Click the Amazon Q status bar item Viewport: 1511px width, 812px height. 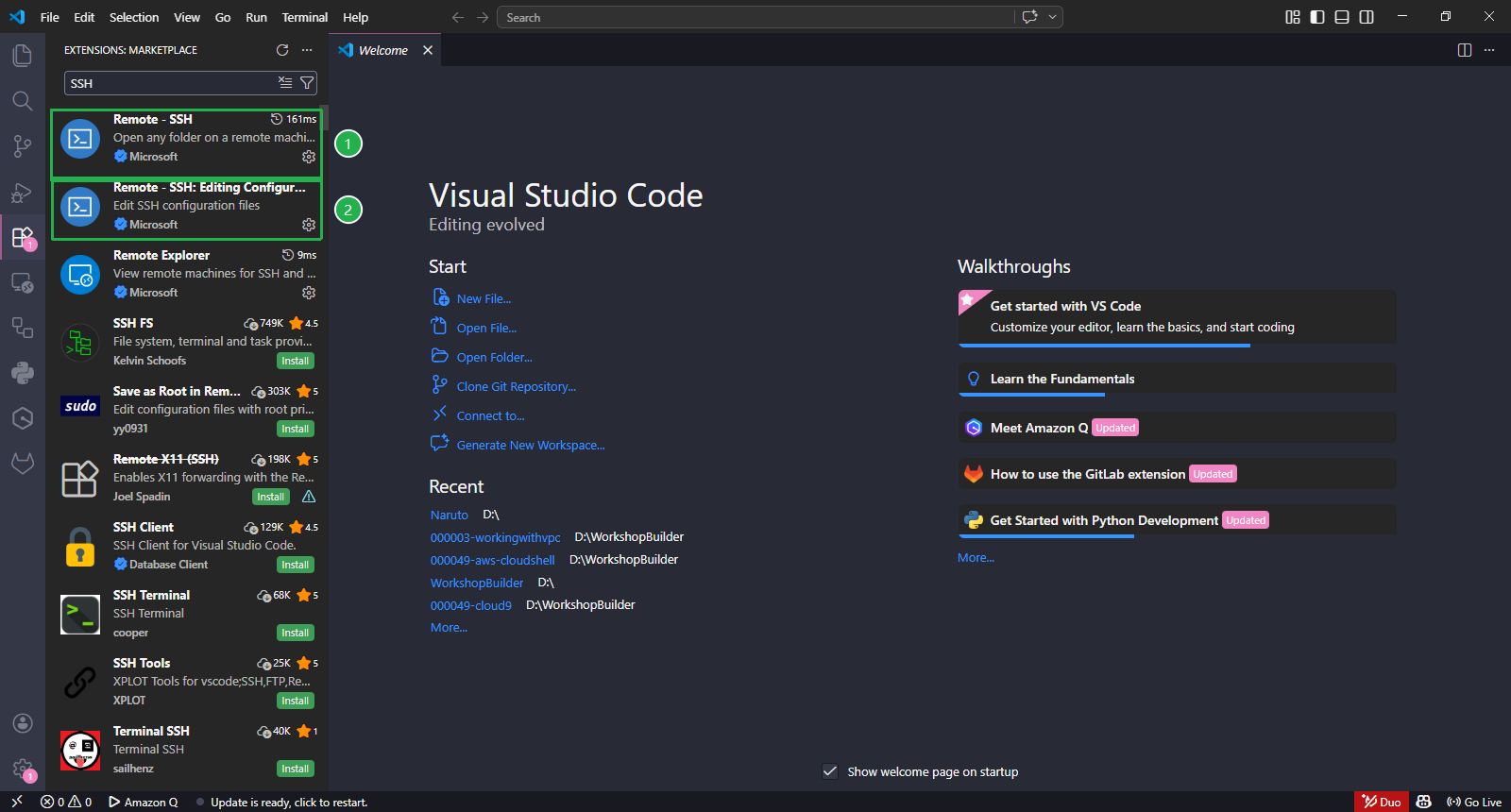pos(144,802)
